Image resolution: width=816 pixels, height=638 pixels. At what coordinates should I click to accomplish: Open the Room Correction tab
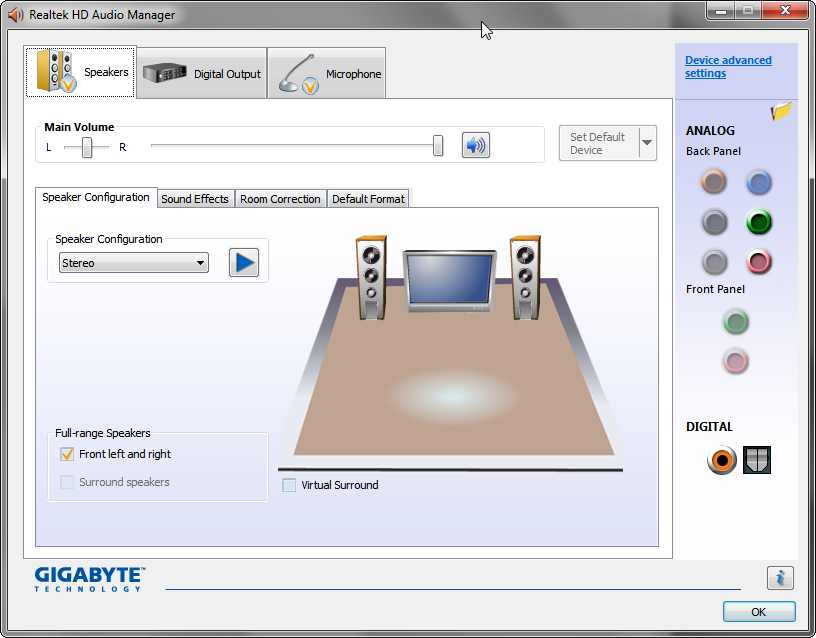tap(280, 199)
